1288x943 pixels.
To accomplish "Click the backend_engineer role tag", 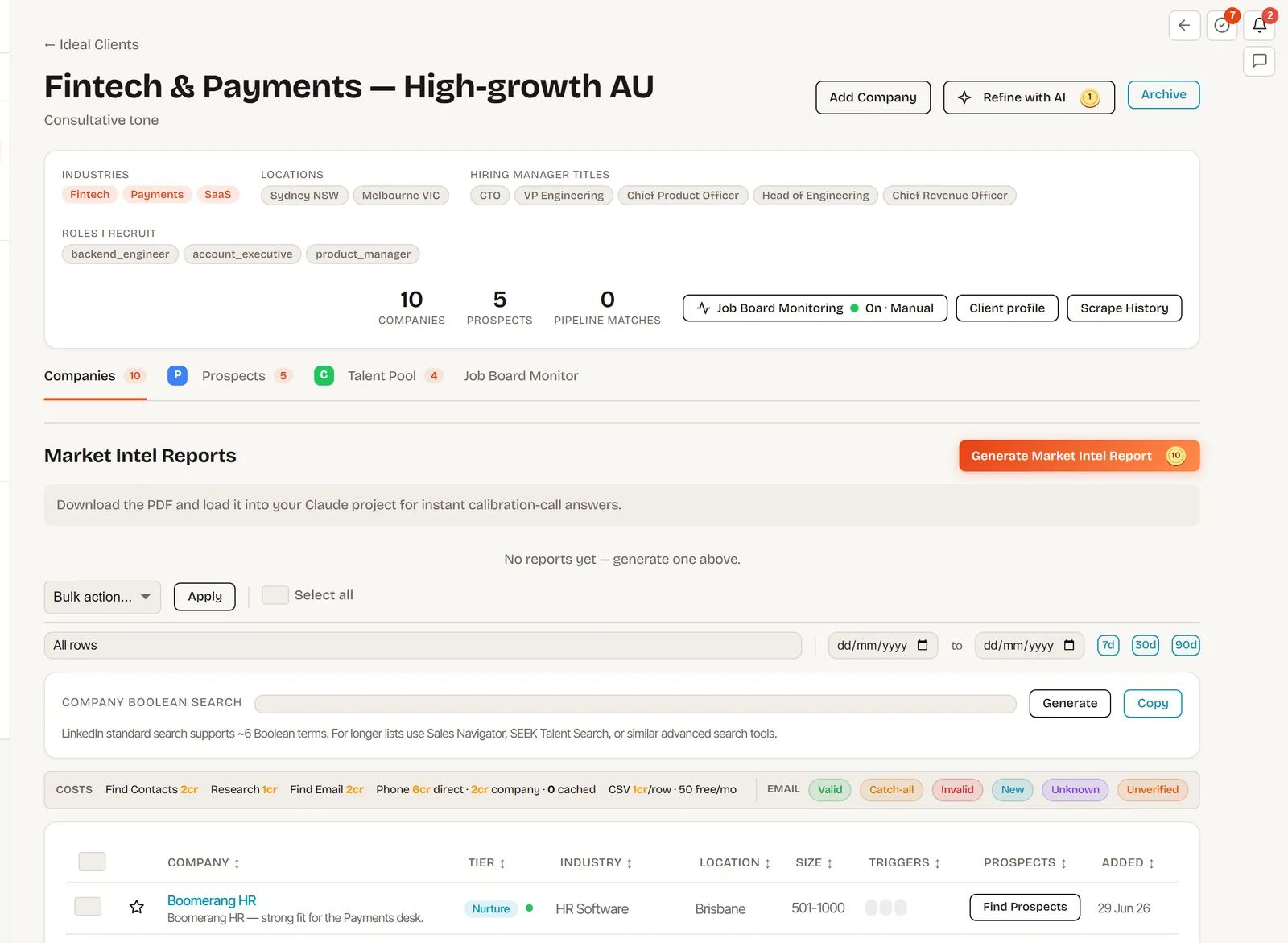I will 120,254.
